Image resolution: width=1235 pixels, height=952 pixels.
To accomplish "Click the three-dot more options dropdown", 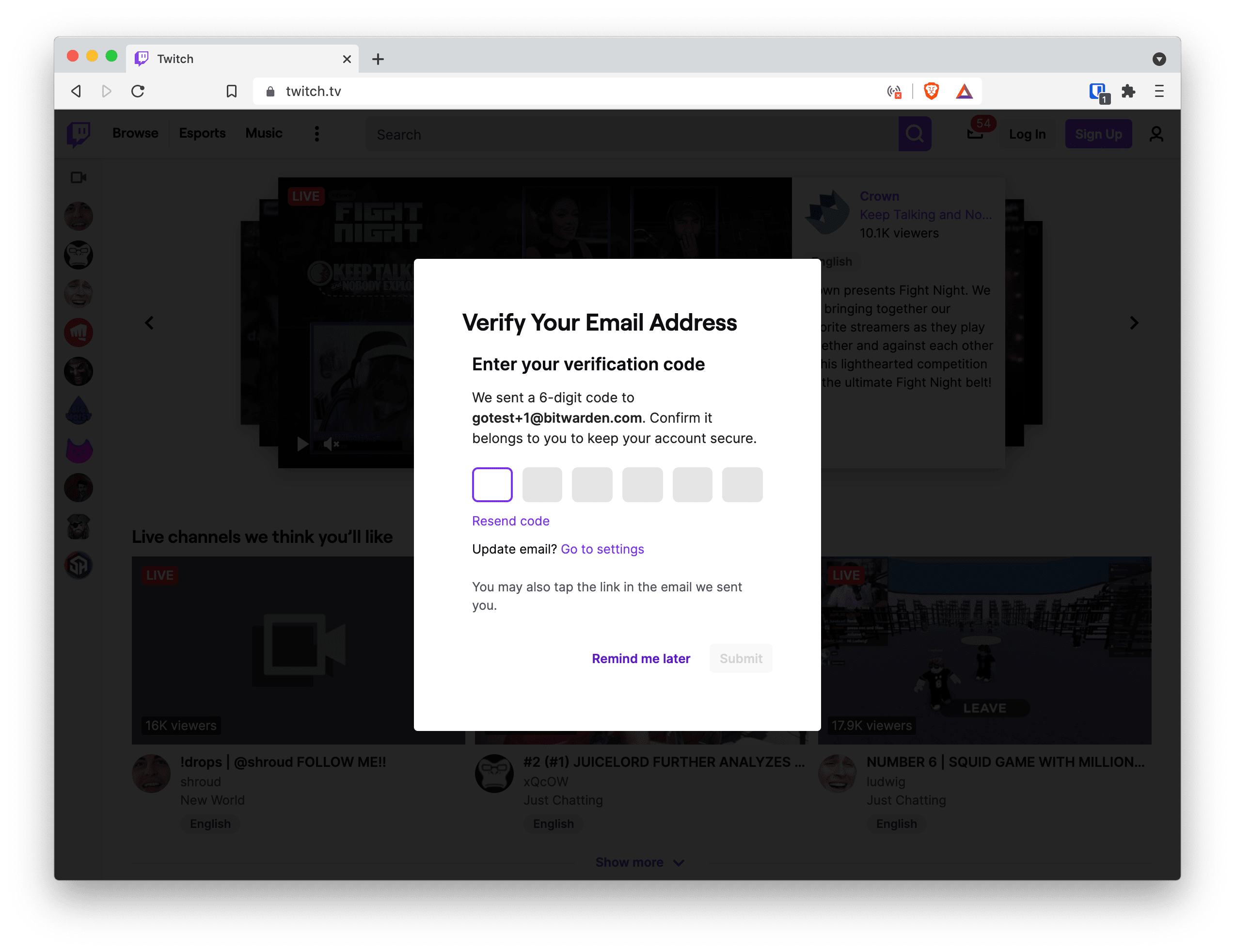I will (318, 133).
